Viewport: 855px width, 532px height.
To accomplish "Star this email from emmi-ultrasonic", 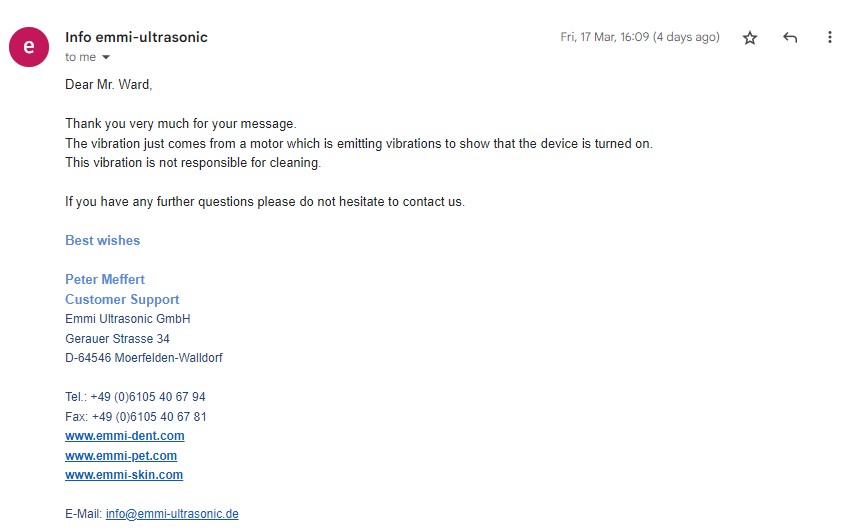I will 750,38.
